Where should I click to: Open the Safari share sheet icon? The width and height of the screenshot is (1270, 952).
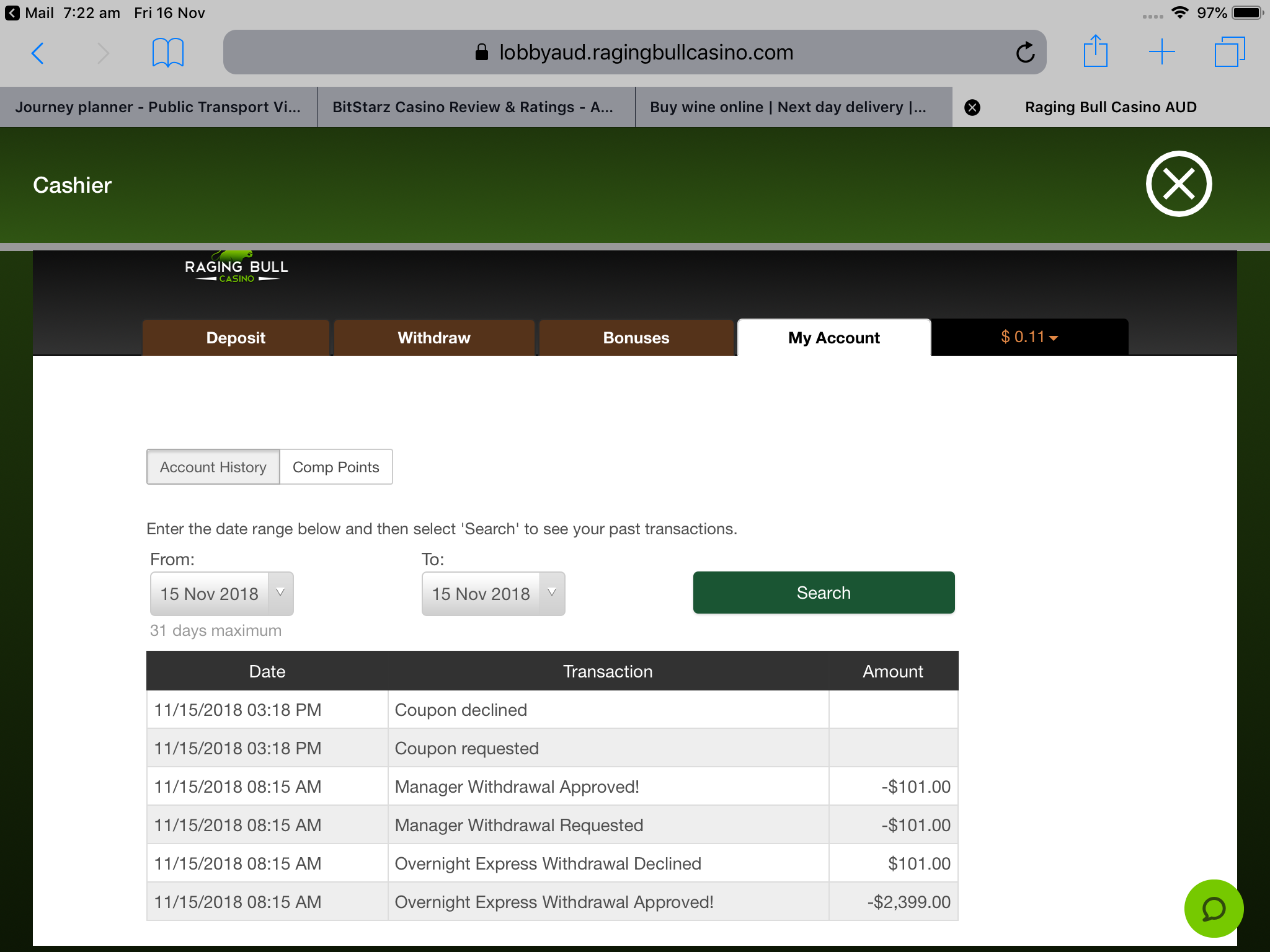pyautogui.click(x=1095, y=51)
